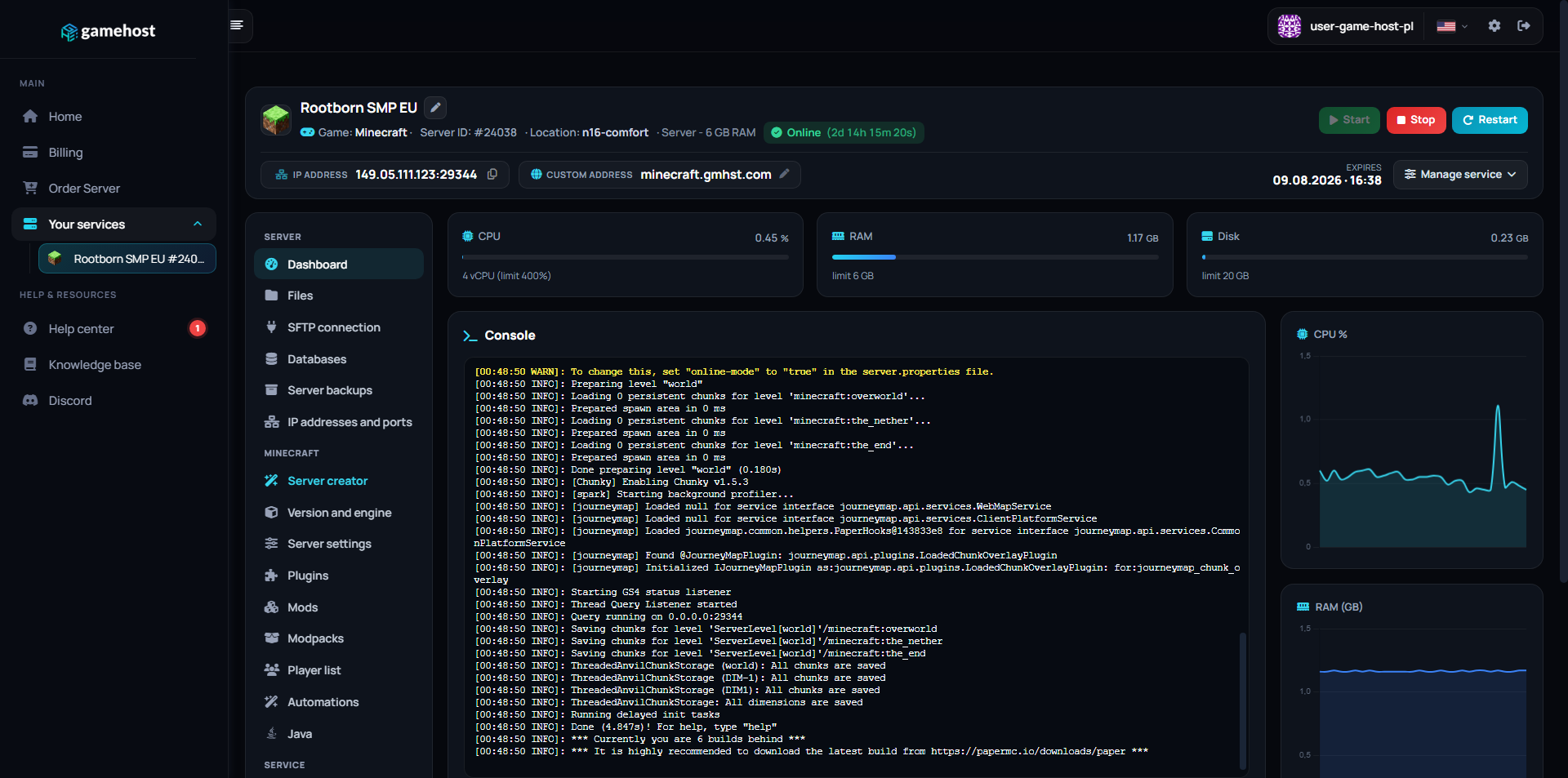
Task: Toggle the sidebar hamburger menu
Action: click(x=237, y=25)
